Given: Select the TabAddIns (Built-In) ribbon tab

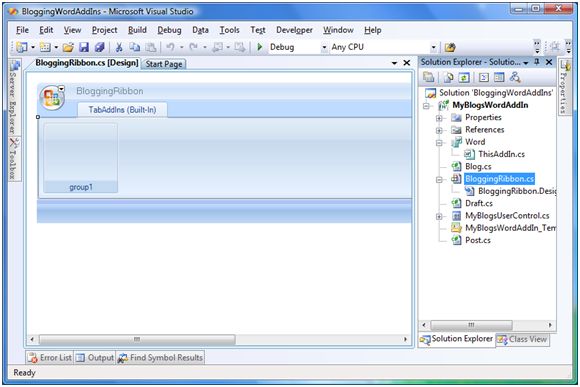Looking at the screenshot, I should pos(122,110).
